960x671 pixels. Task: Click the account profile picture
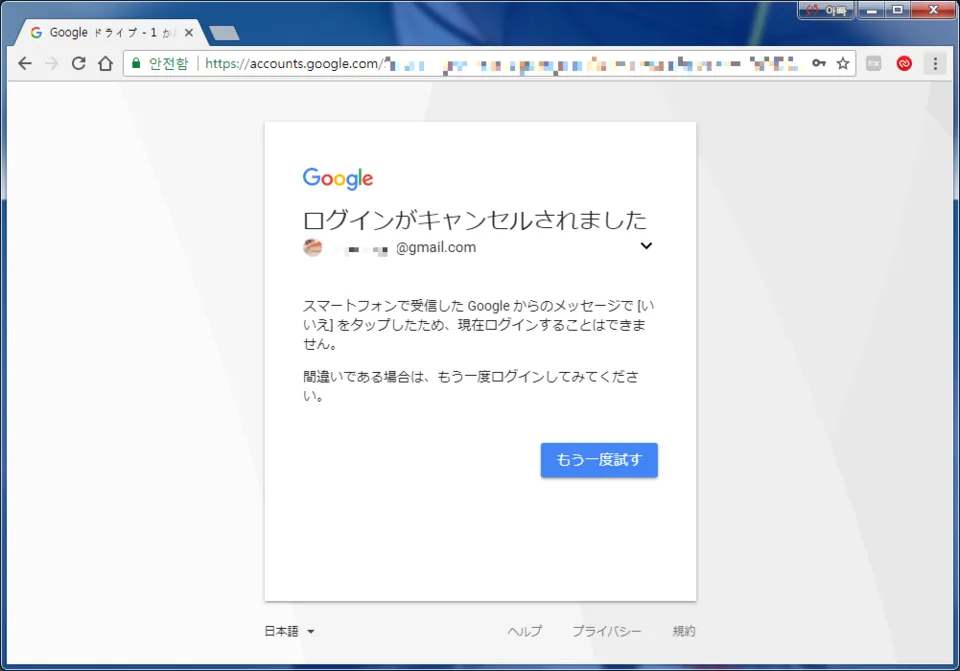[x=312, y=247]
